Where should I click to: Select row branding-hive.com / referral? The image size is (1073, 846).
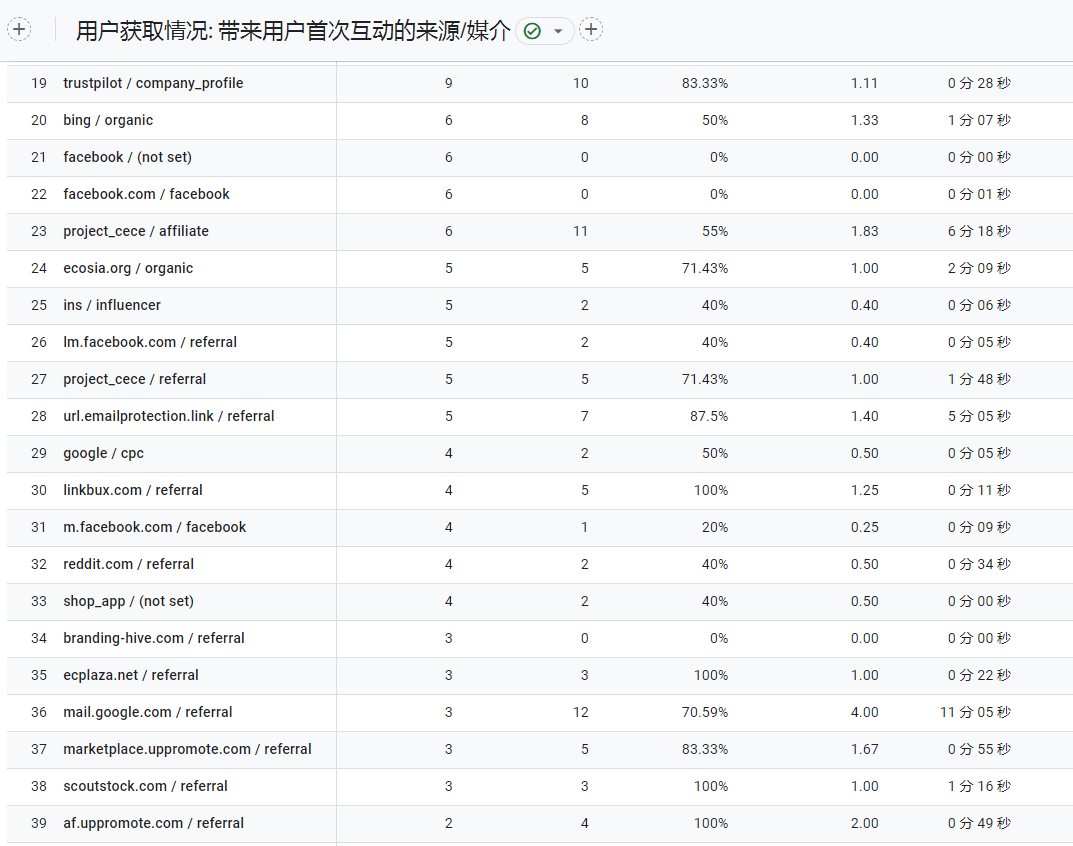tap(540, 637)
